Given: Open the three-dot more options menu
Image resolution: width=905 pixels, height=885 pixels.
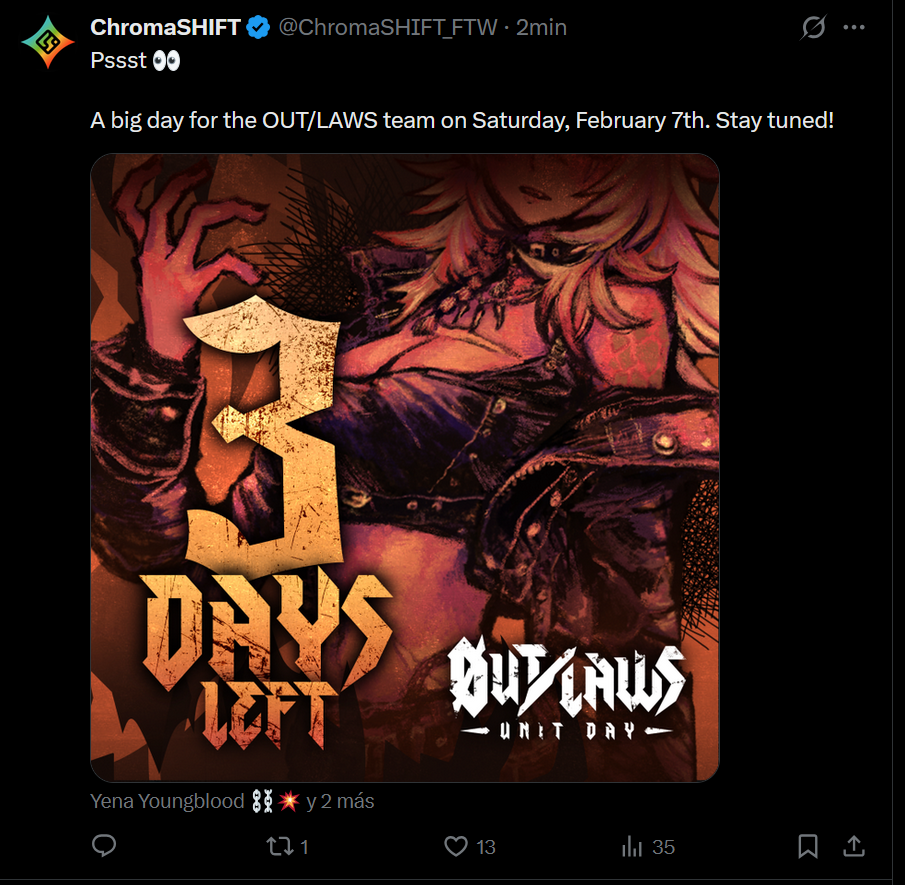Looking at the screenshot, I should click(854, 27).
